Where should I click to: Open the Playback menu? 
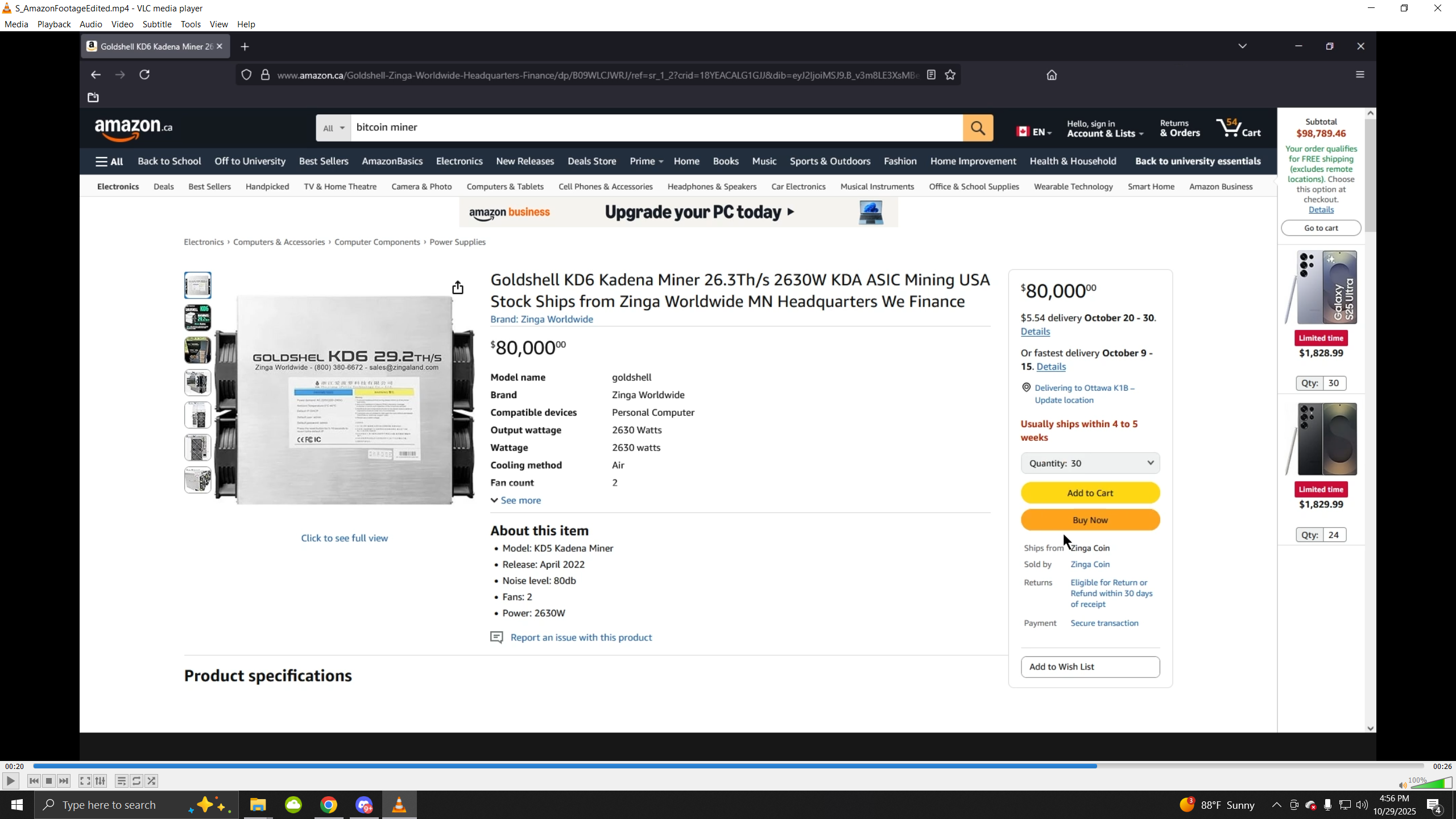coord(54,24)
